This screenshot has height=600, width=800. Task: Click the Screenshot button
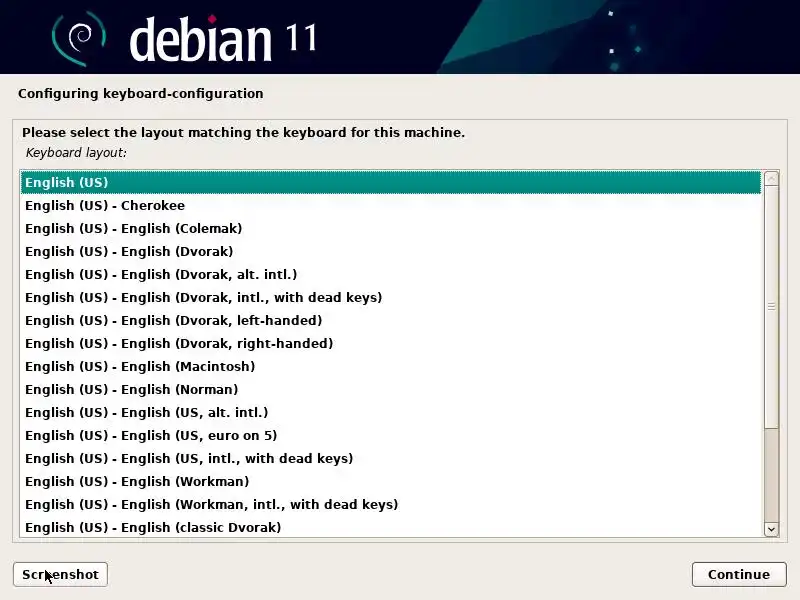[60, 574]
